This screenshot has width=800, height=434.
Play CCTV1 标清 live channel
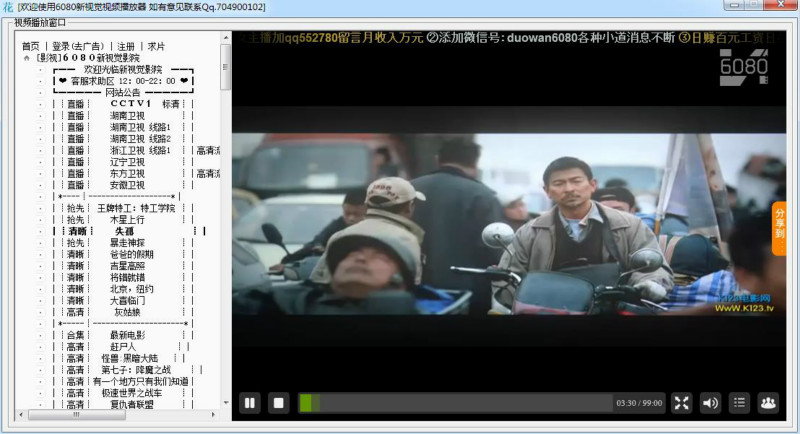point(123,104)
